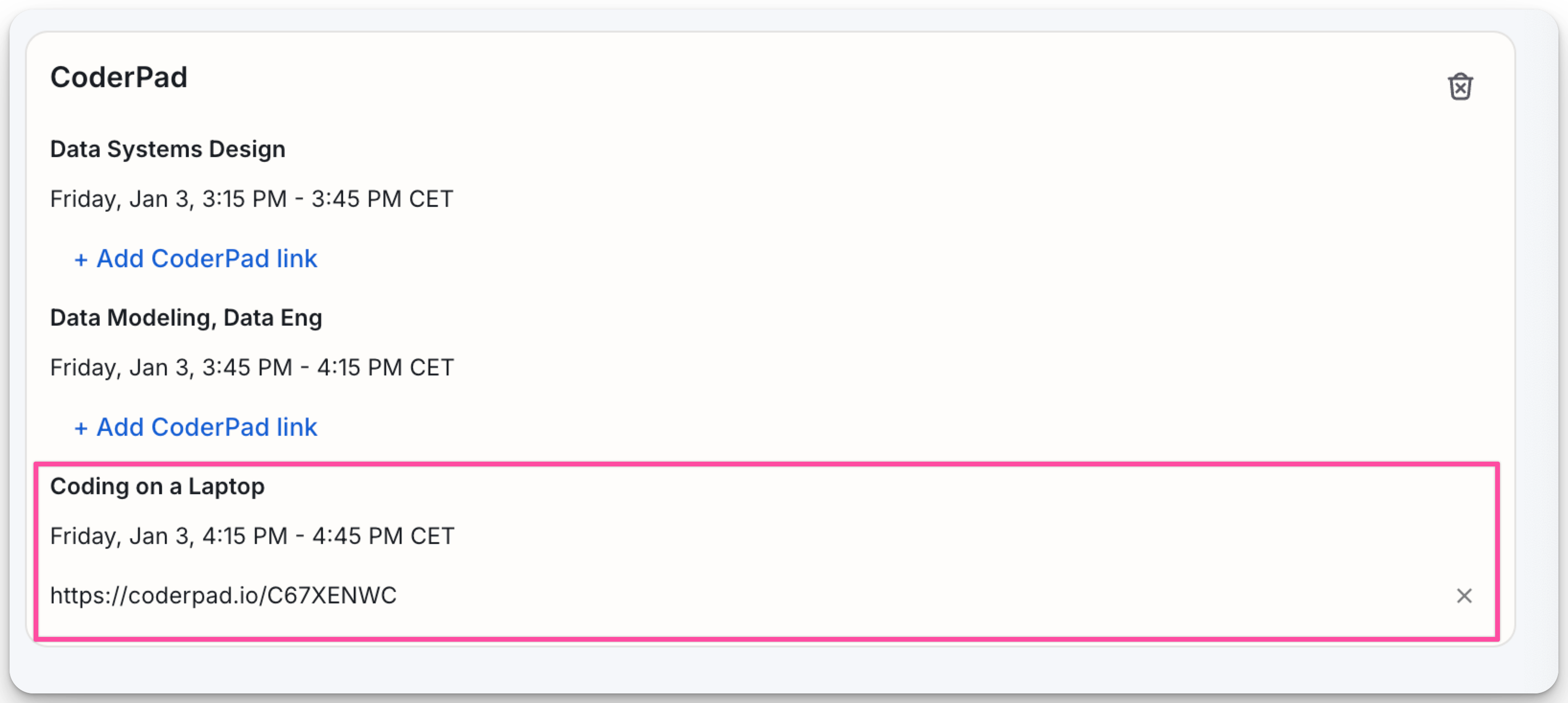Remove the coderpad.io/C67XENWC link with X

[1464, 596]
